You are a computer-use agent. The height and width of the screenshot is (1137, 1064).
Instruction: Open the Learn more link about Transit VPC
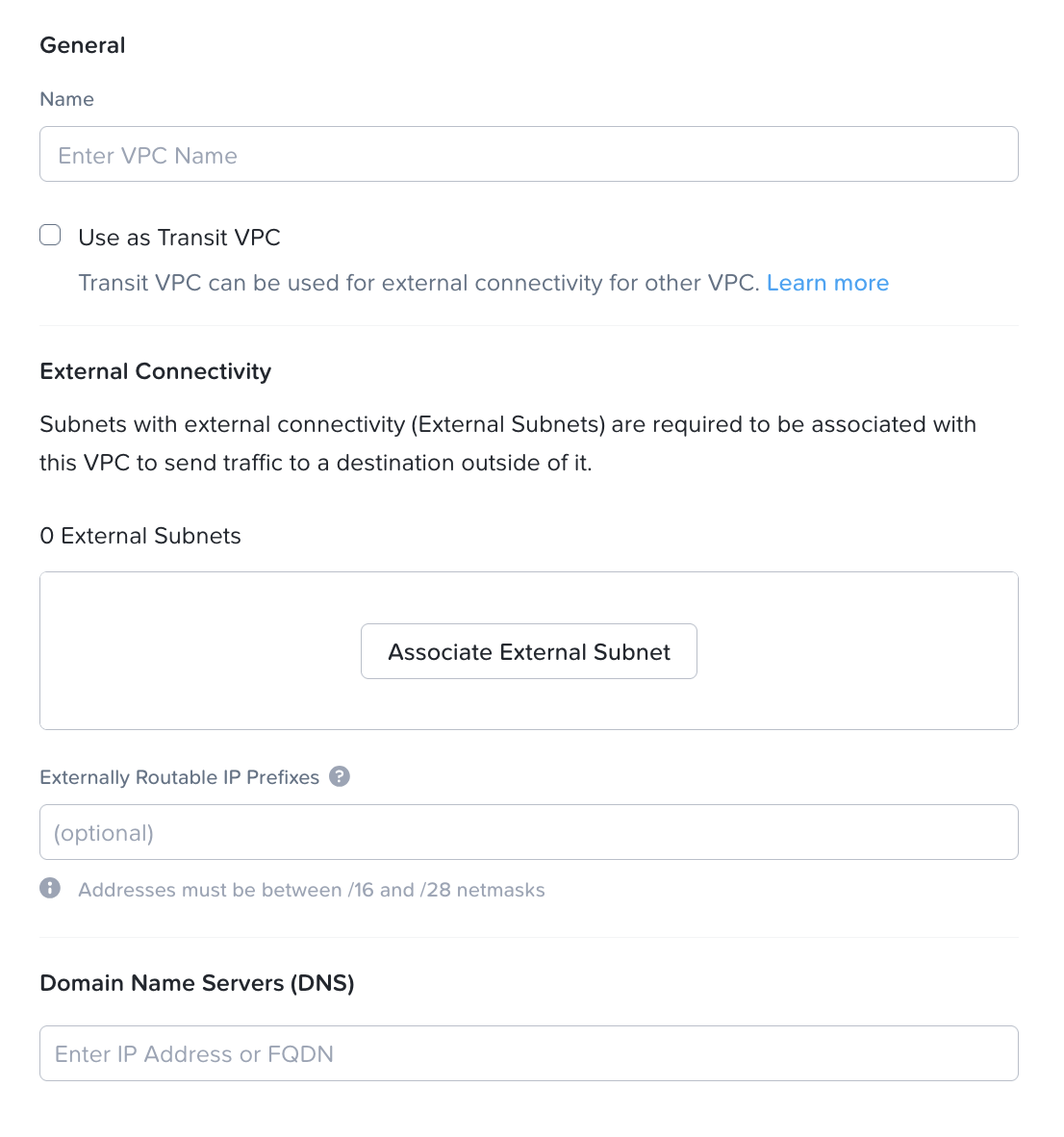[827, 283]
